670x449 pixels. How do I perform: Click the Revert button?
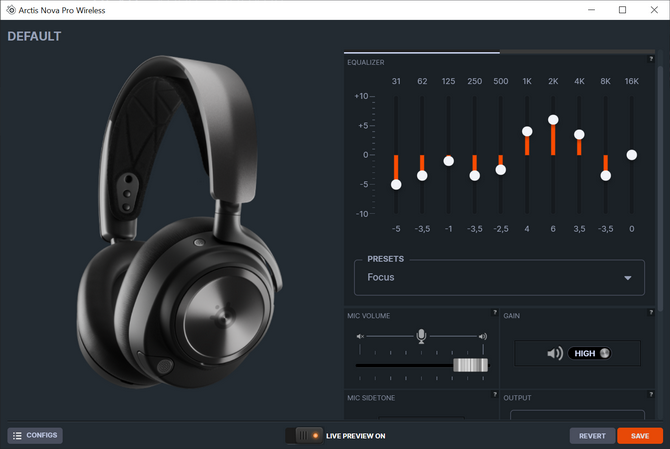click(592, 436)
